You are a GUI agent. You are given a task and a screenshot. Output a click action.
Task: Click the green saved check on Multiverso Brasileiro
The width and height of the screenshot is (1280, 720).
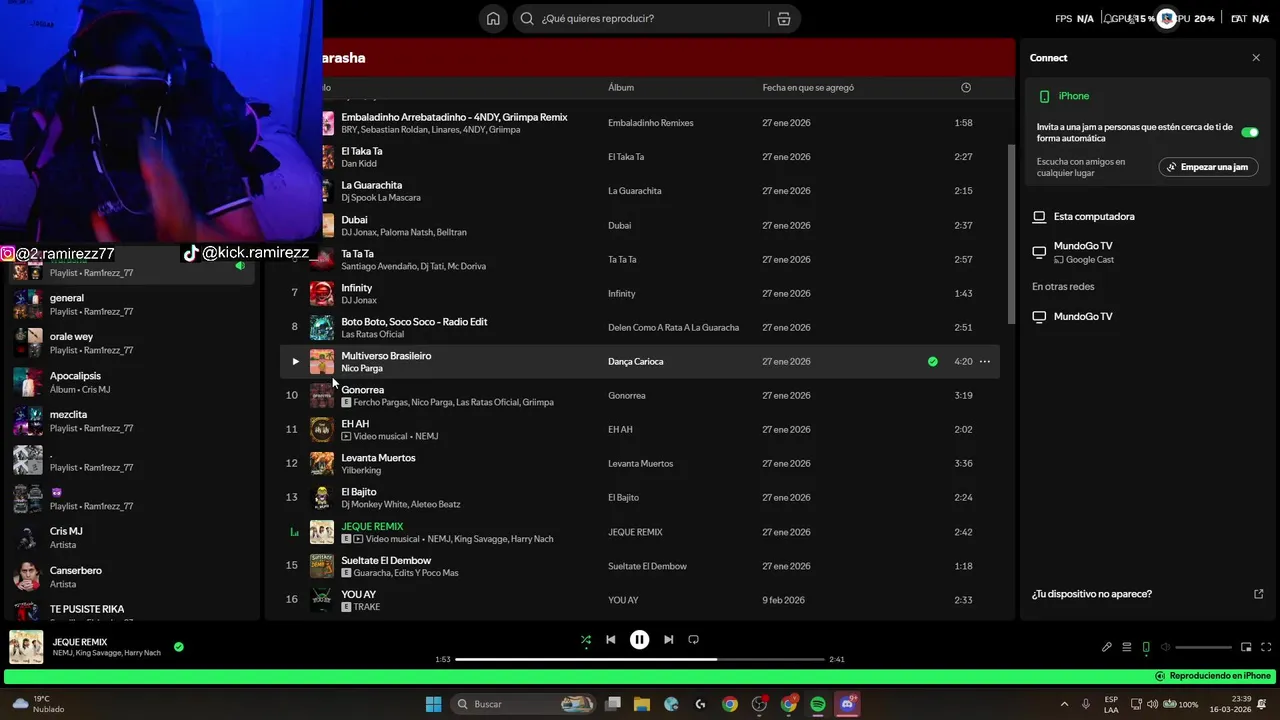tap(933, 362)
